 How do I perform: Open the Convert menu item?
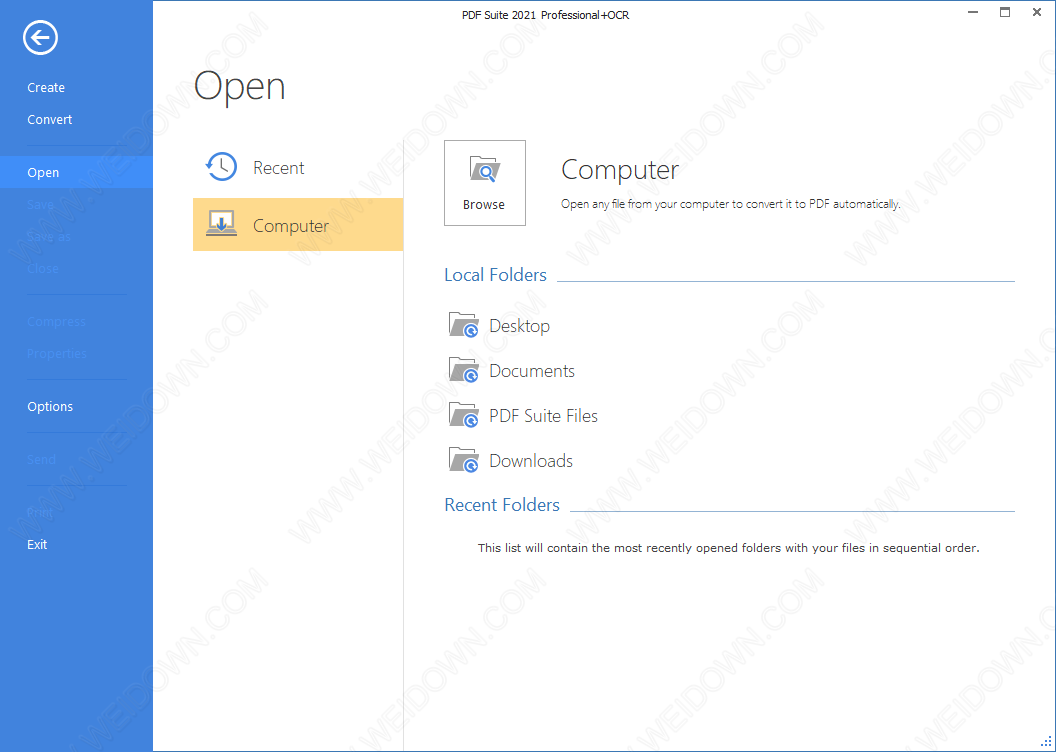coord(49,119)
